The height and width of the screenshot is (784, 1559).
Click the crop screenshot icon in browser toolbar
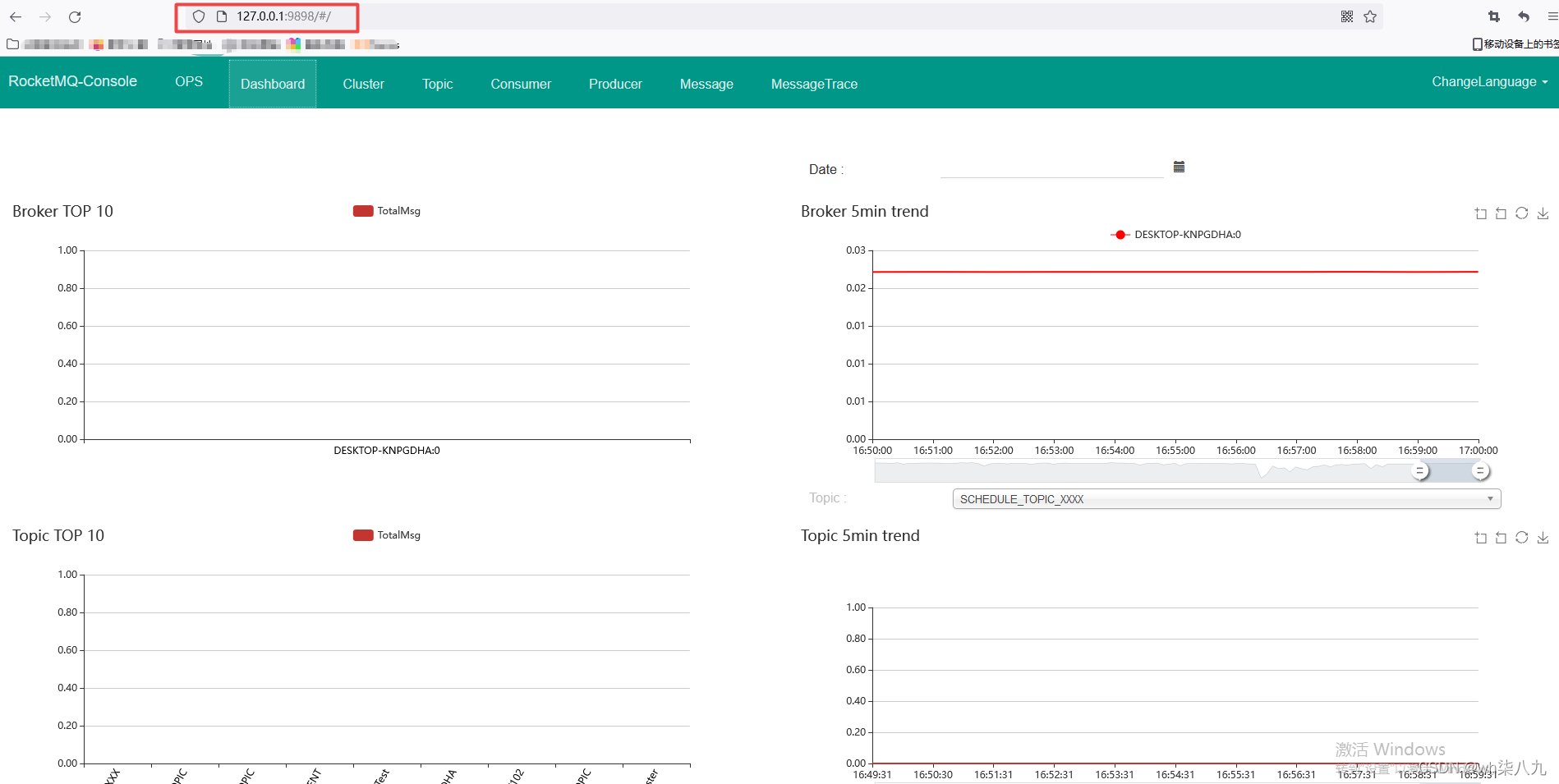tap(1494, 16)
